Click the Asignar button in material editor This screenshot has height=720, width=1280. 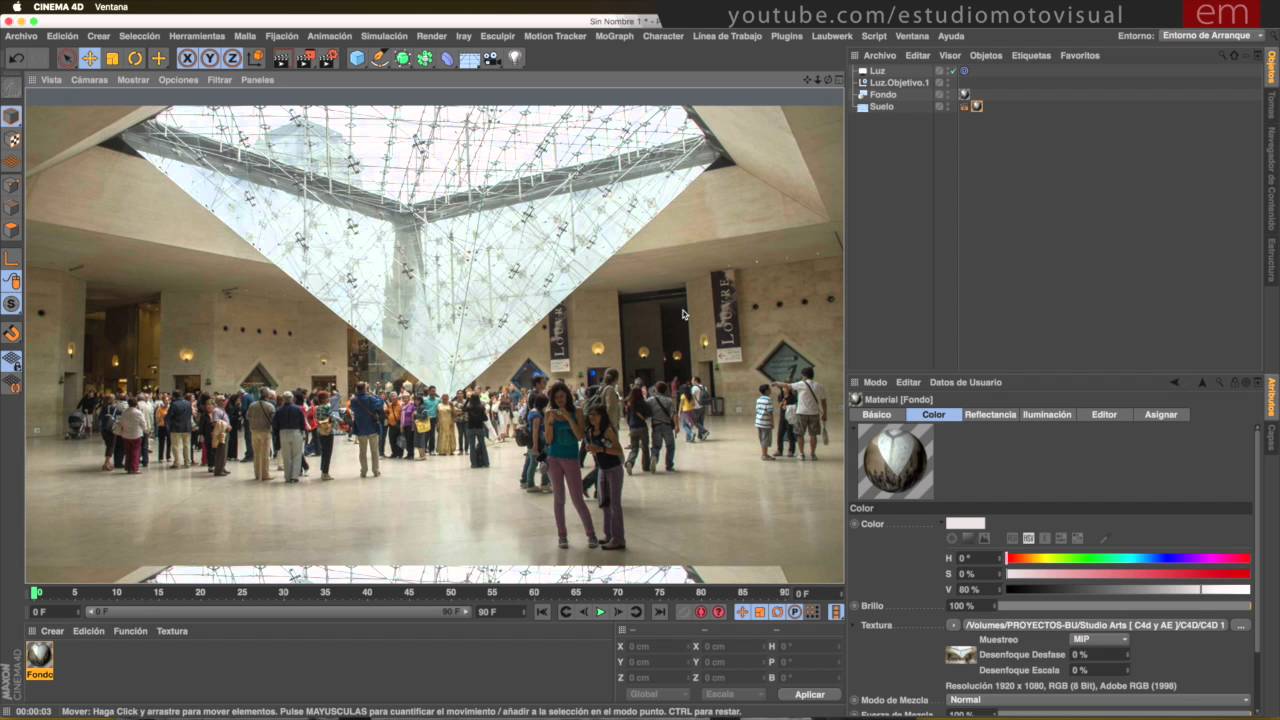1161,414
